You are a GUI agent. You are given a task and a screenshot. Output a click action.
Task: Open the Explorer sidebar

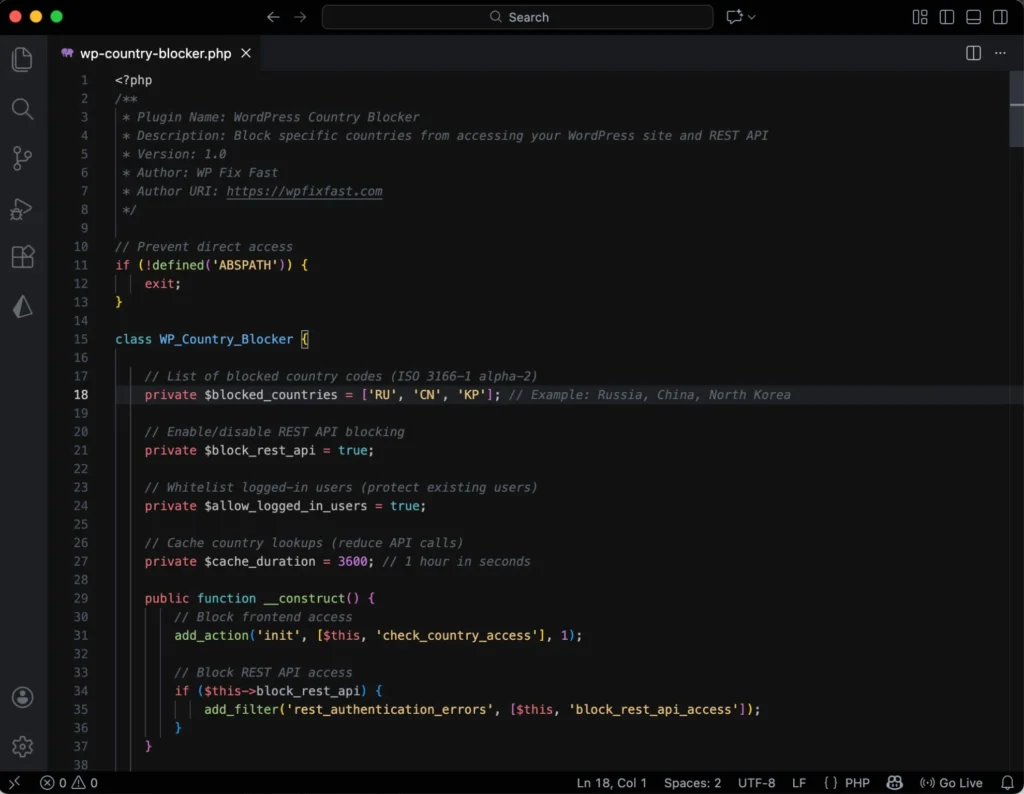pos(22,59)
